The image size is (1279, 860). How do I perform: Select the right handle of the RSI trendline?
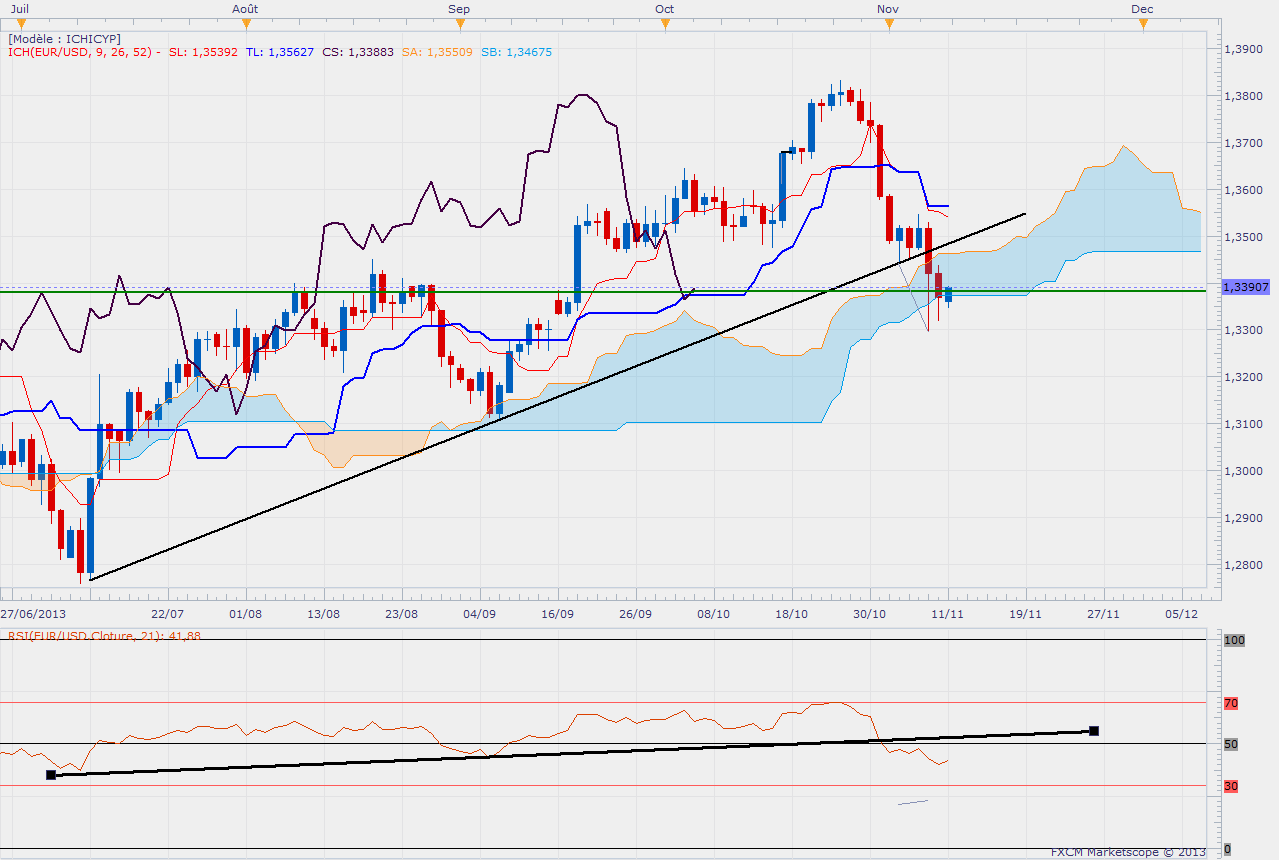(x=1094, y=731)
